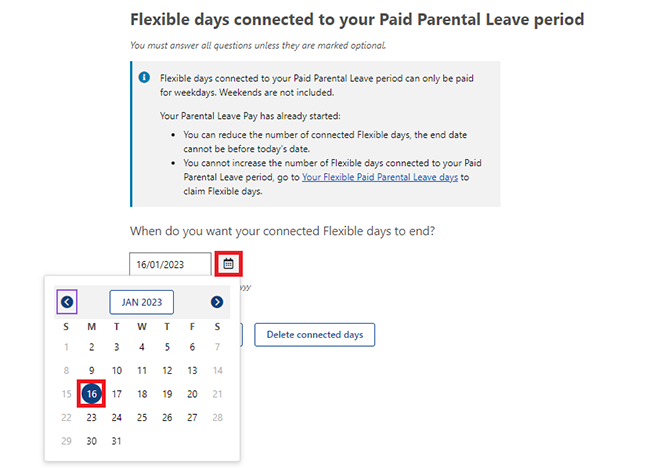650x468 pixels.
Task: Open the calendar date picker icon
Action: click(228, 264)
